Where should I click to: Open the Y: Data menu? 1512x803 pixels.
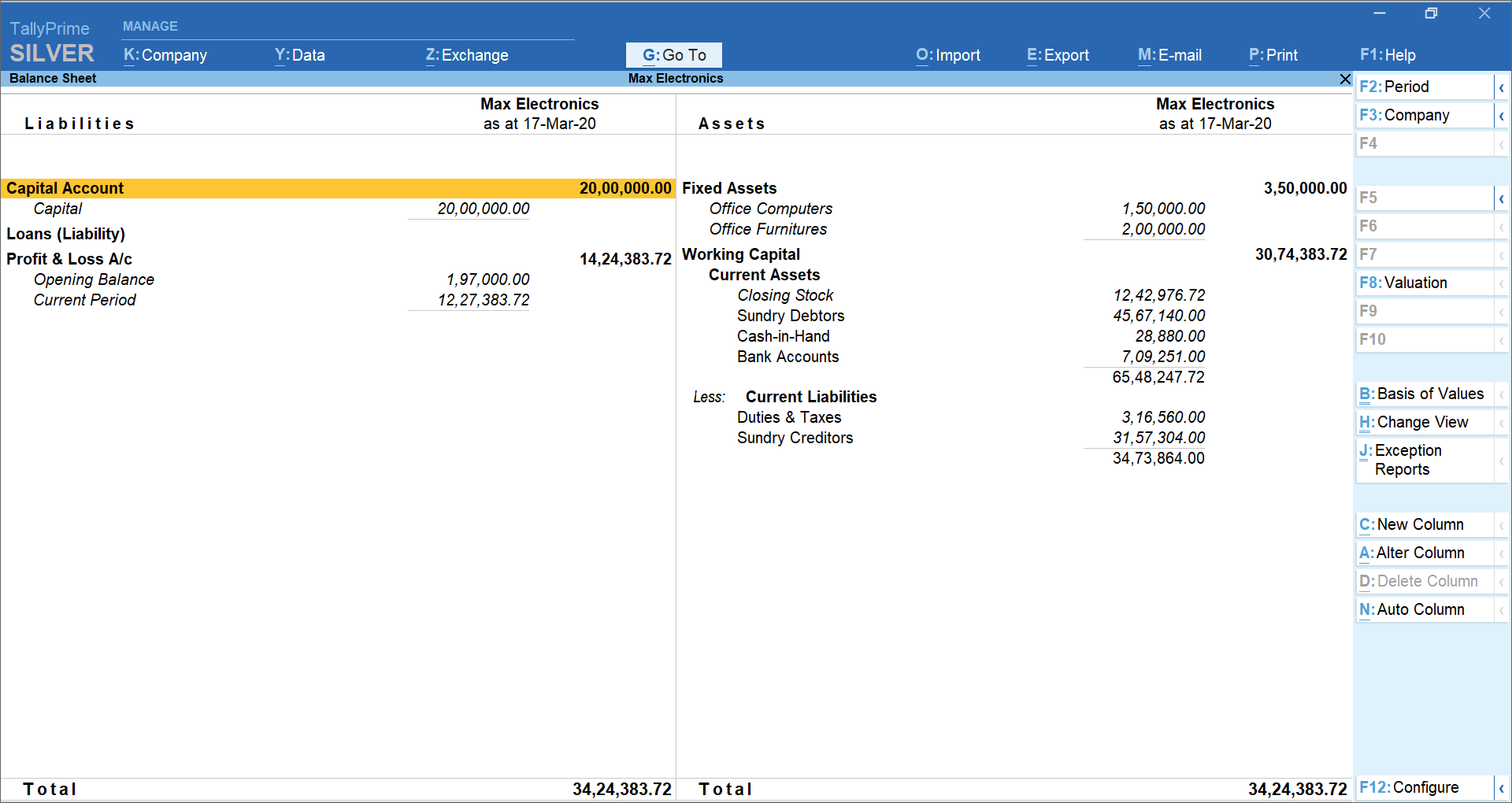300,55
